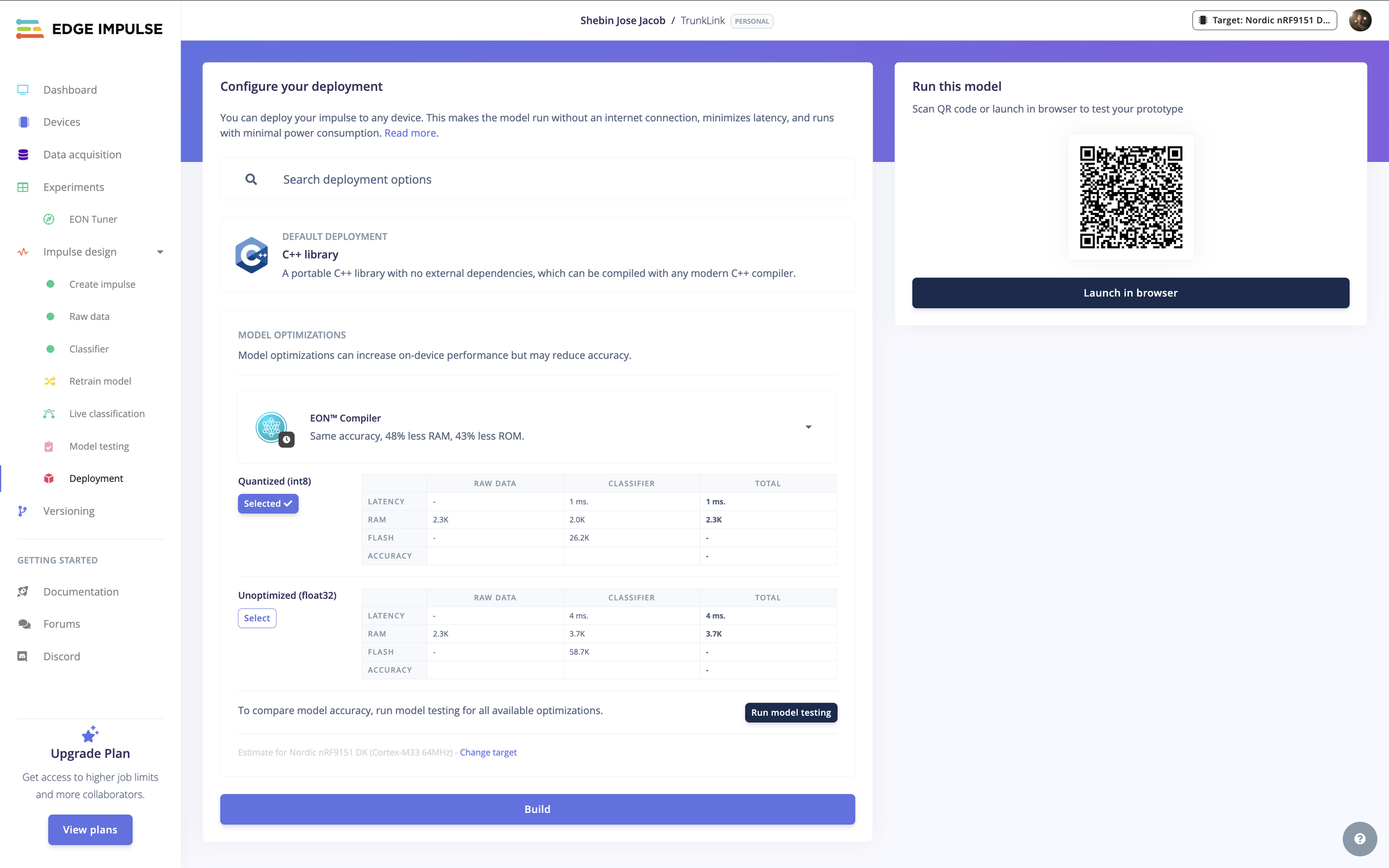
Task: Click the TrunkLink project name
Action: [x=703, y=21]
